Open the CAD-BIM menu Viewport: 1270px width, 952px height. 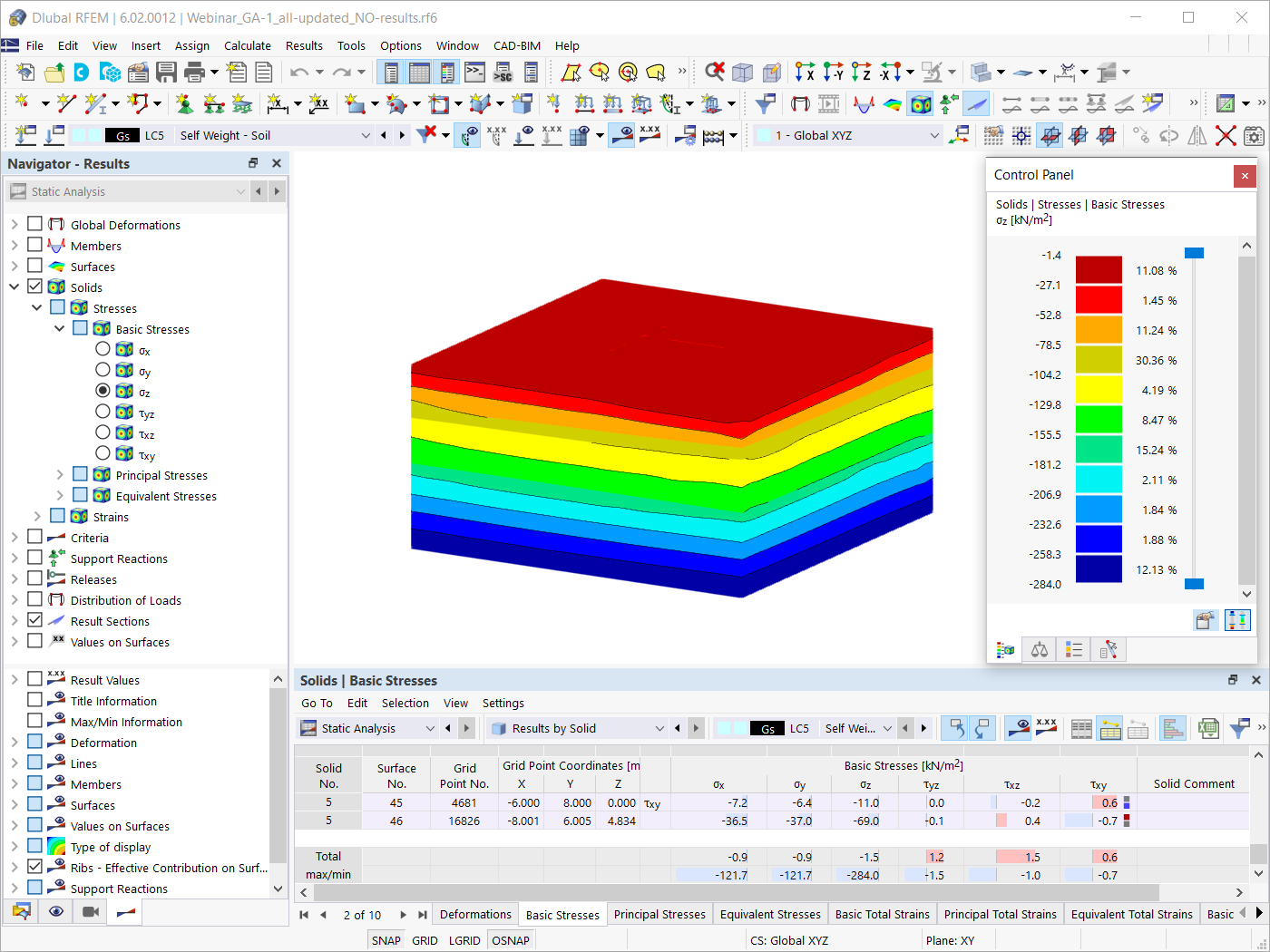(517, 45)
